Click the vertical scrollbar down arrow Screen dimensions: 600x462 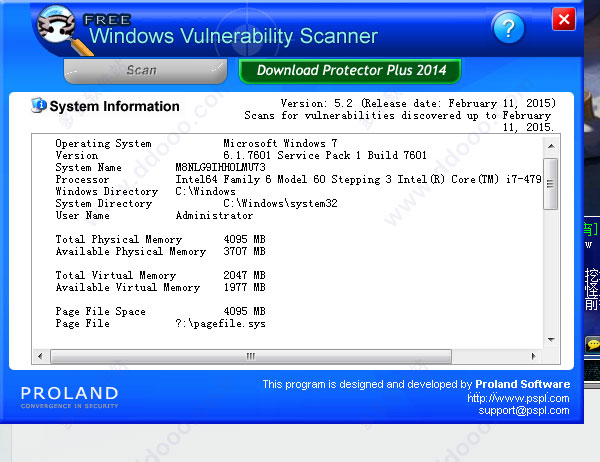551,340
